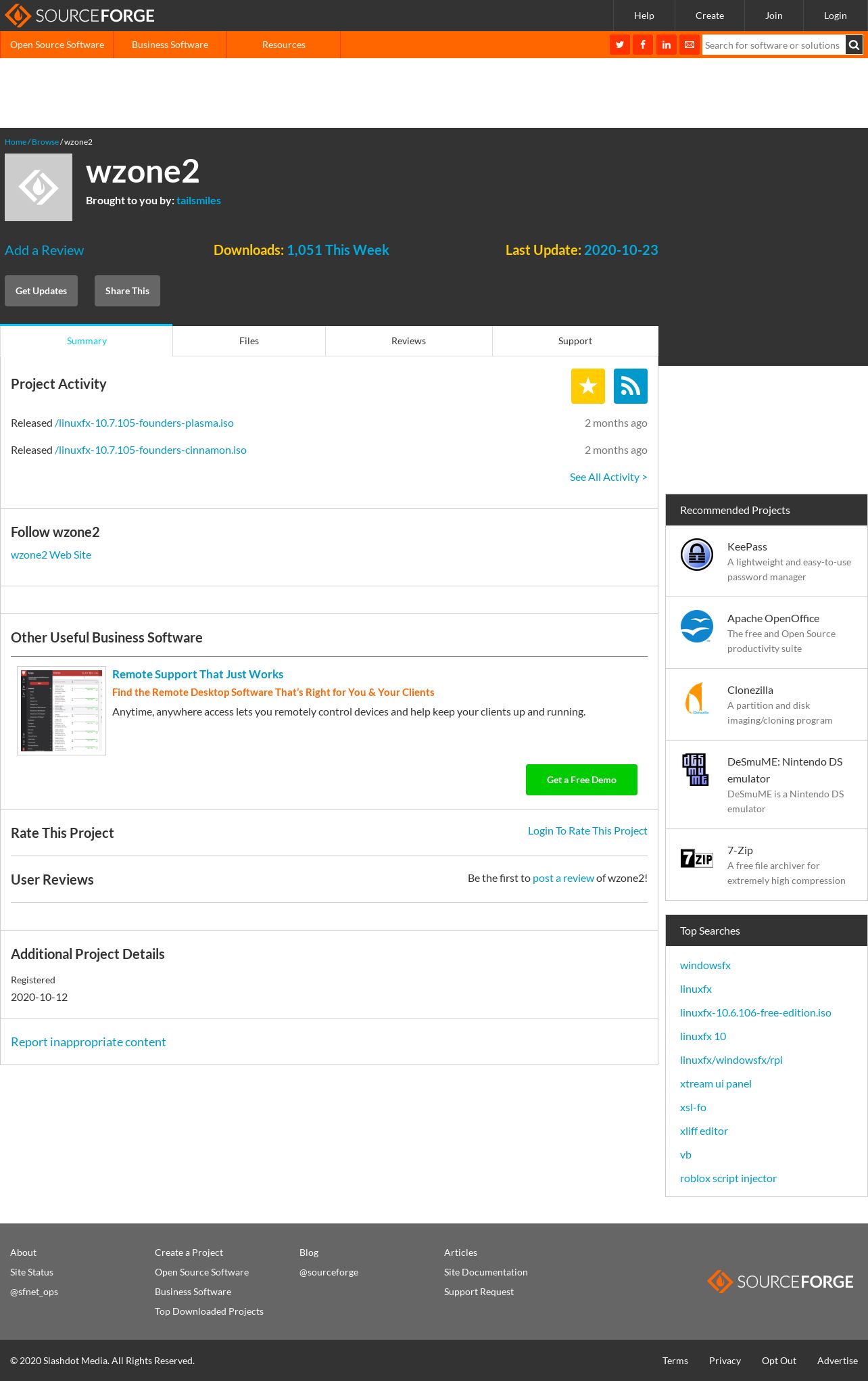Screen dimensions: 868x1381
Task: Open Top Downloaded Projects footer link
Action: tap(209, 1311)
